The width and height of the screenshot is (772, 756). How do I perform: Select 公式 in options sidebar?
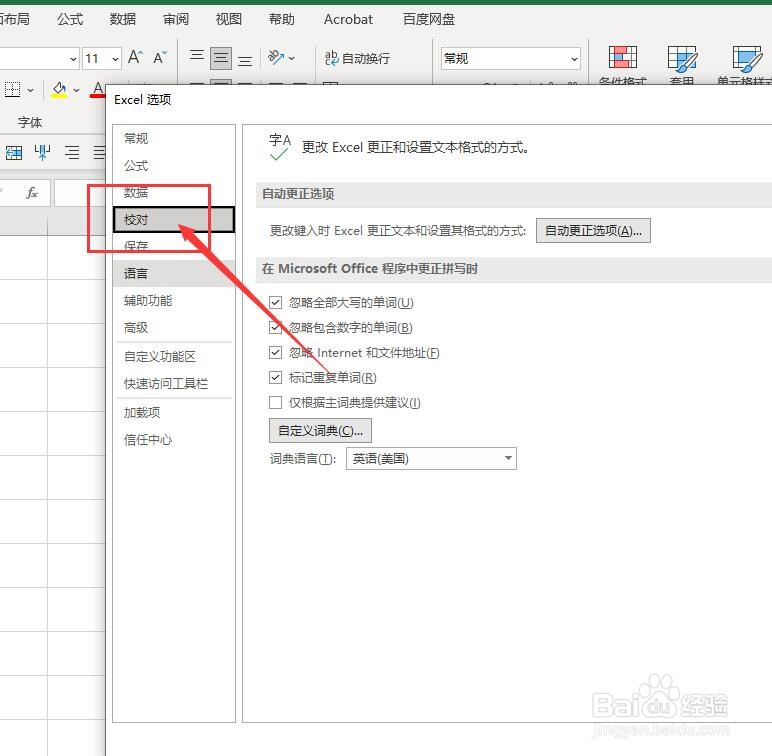(174, 166)
